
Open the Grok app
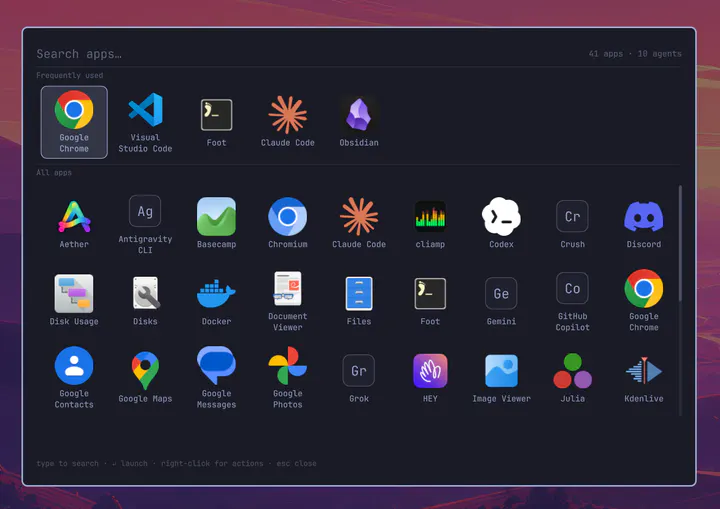tap(359, 379)
